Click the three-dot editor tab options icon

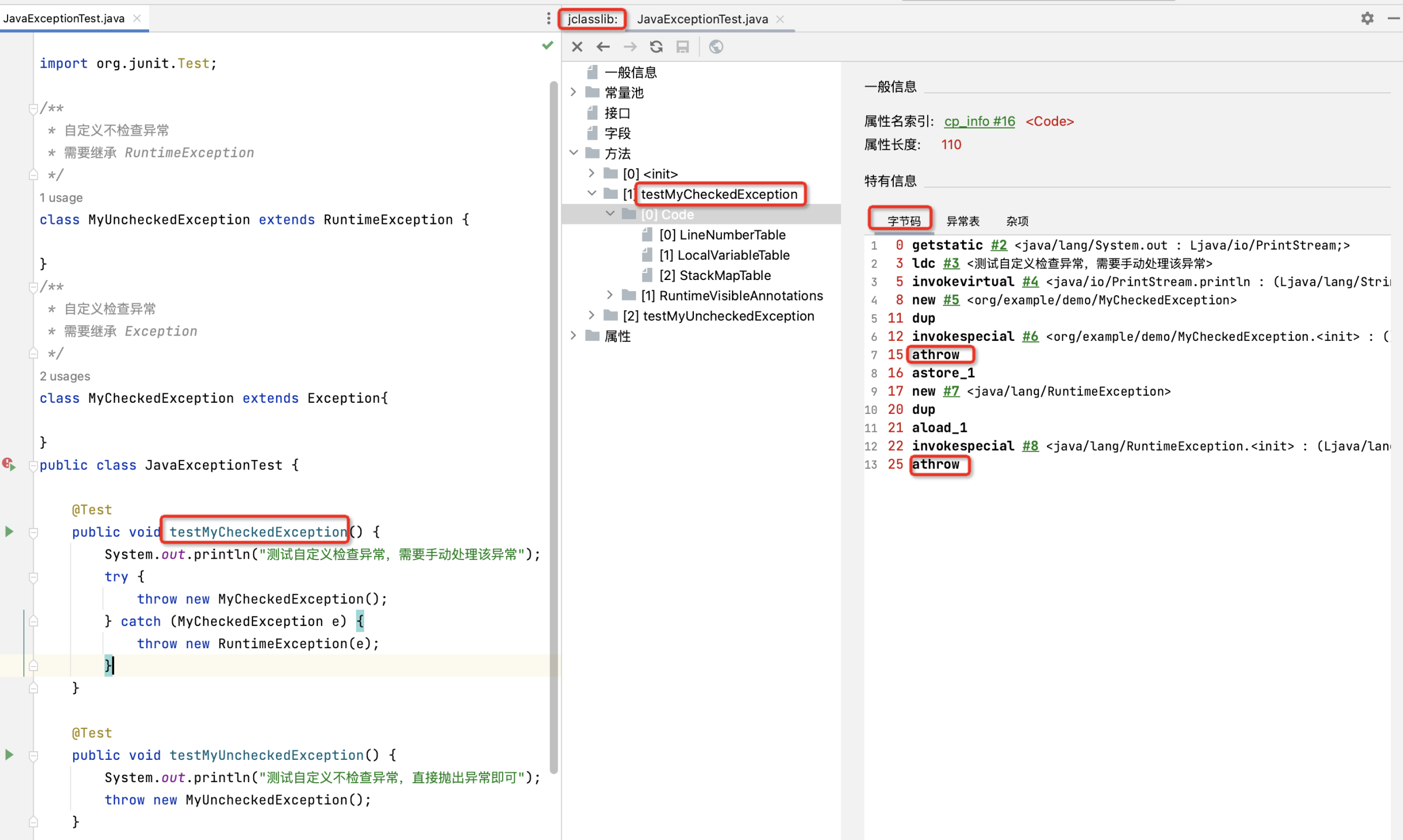pyautogui.click(x=548, y=18)
